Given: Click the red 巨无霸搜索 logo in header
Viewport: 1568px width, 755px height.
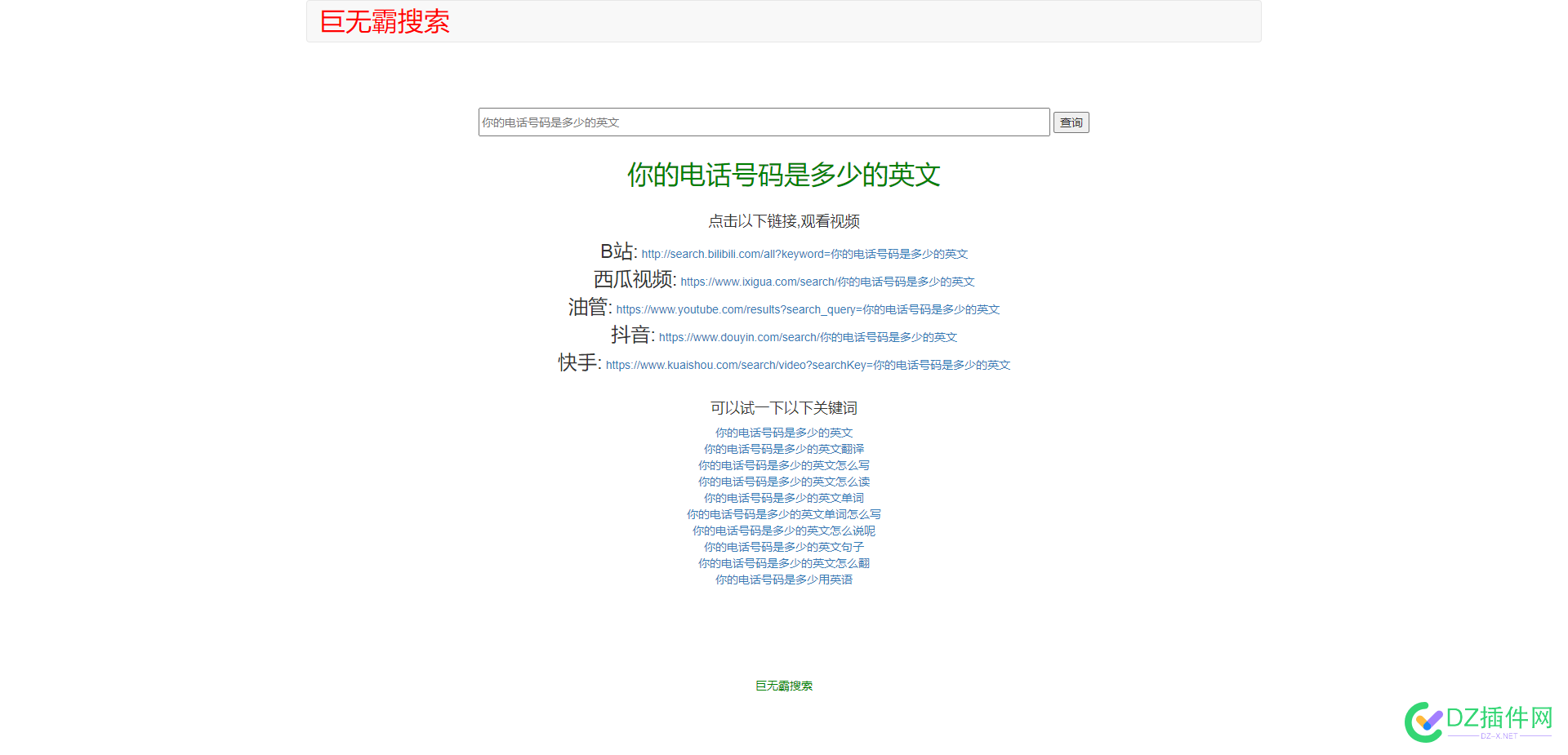Looking at the screenshot, I should (x=385, y=21).
